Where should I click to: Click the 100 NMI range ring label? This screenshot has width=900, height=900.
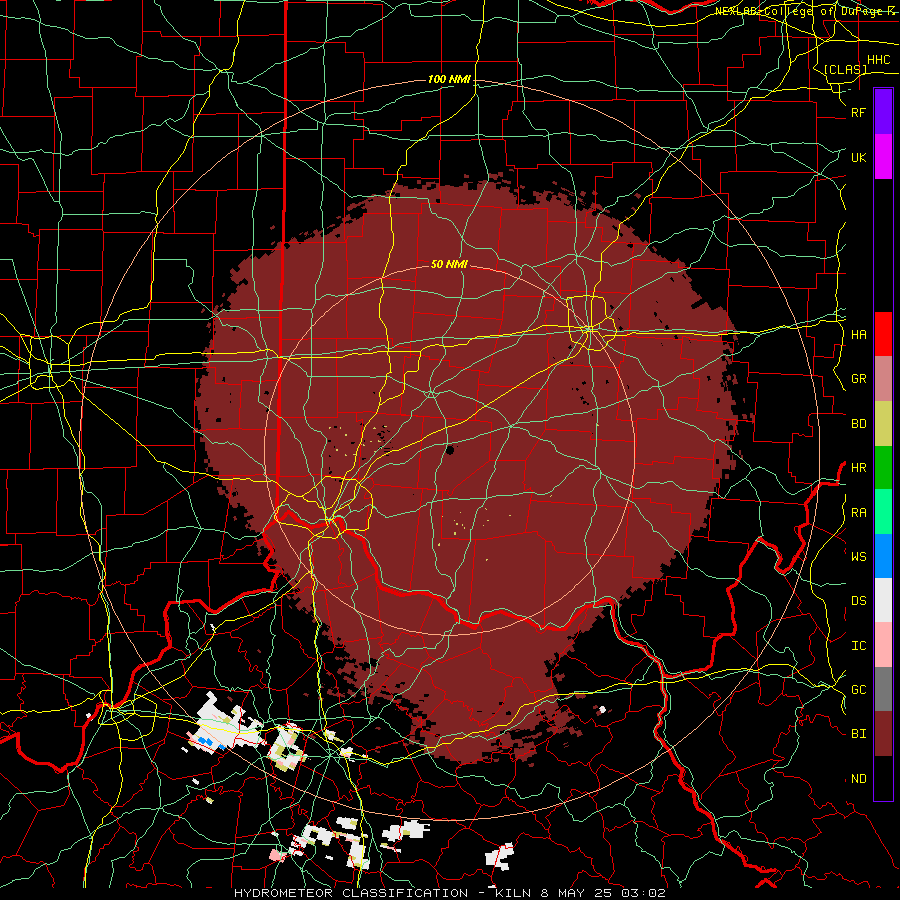coord(449,79)
